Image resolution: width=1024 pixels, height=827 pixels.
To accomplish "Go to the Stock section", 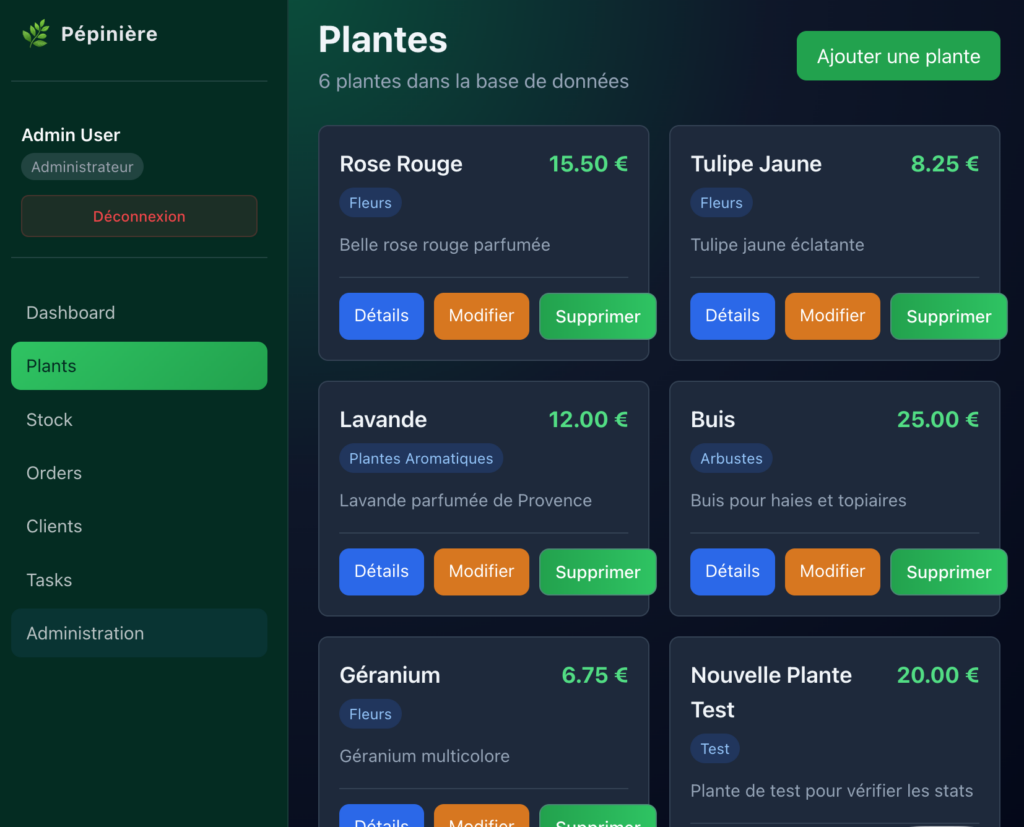I will [x=139, y=419].
